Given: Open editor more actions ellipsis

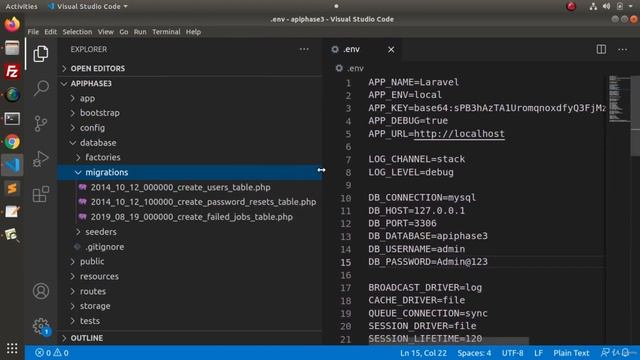Looking at the screenshot, I should pyautogui.click(x=622, y=49).
